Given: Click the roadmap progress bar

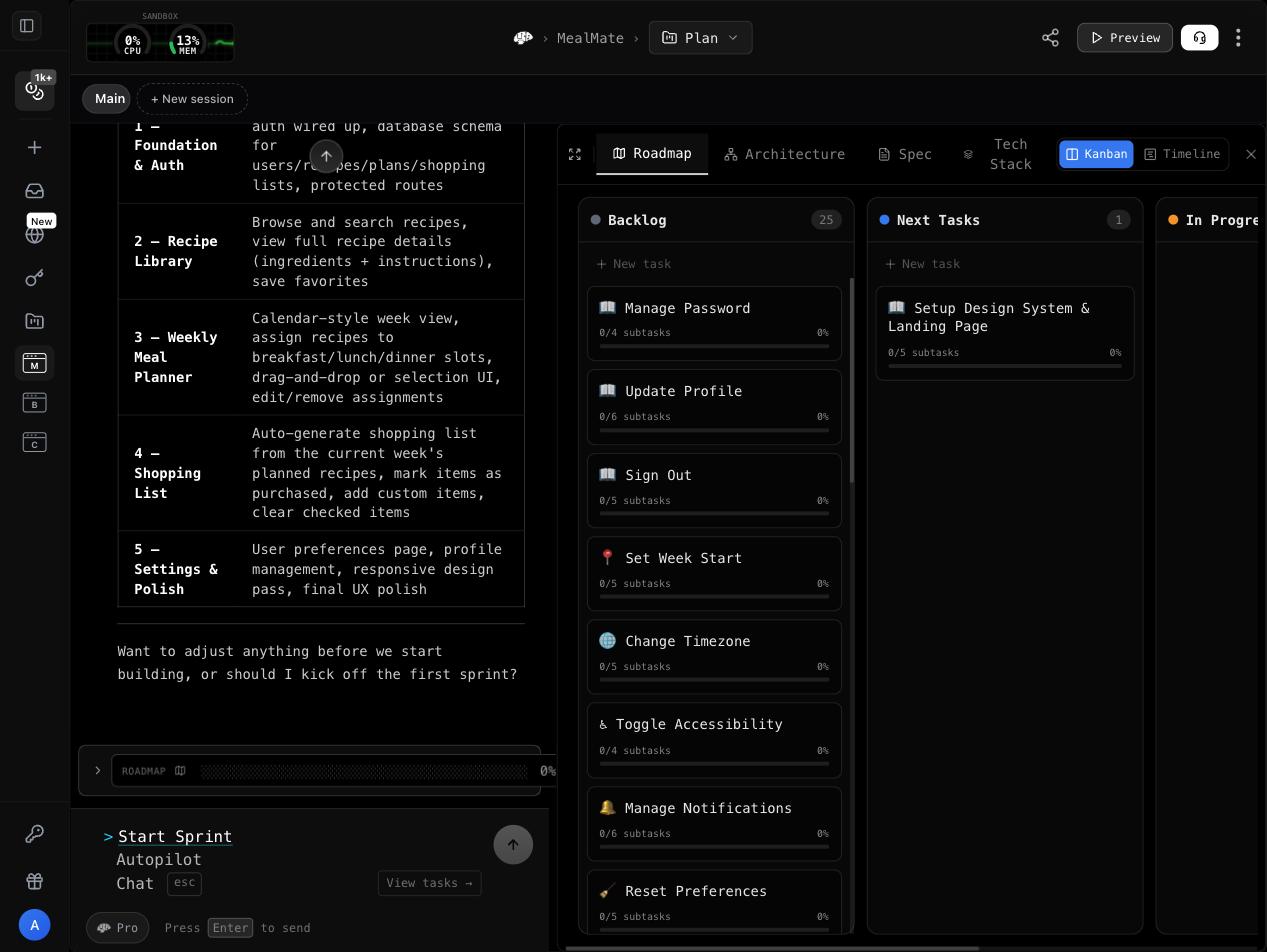Looking at the screenshot, I should 364,771.
